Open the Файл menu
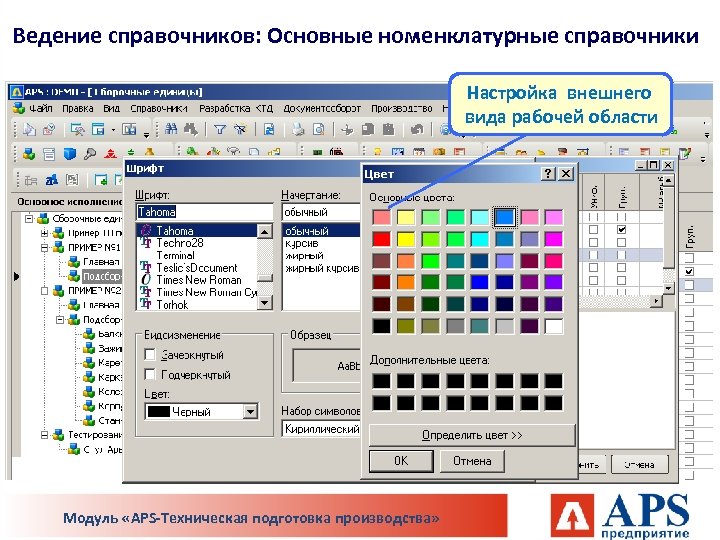The height and width of the screenshot is (540, 720). coord(41,109)
